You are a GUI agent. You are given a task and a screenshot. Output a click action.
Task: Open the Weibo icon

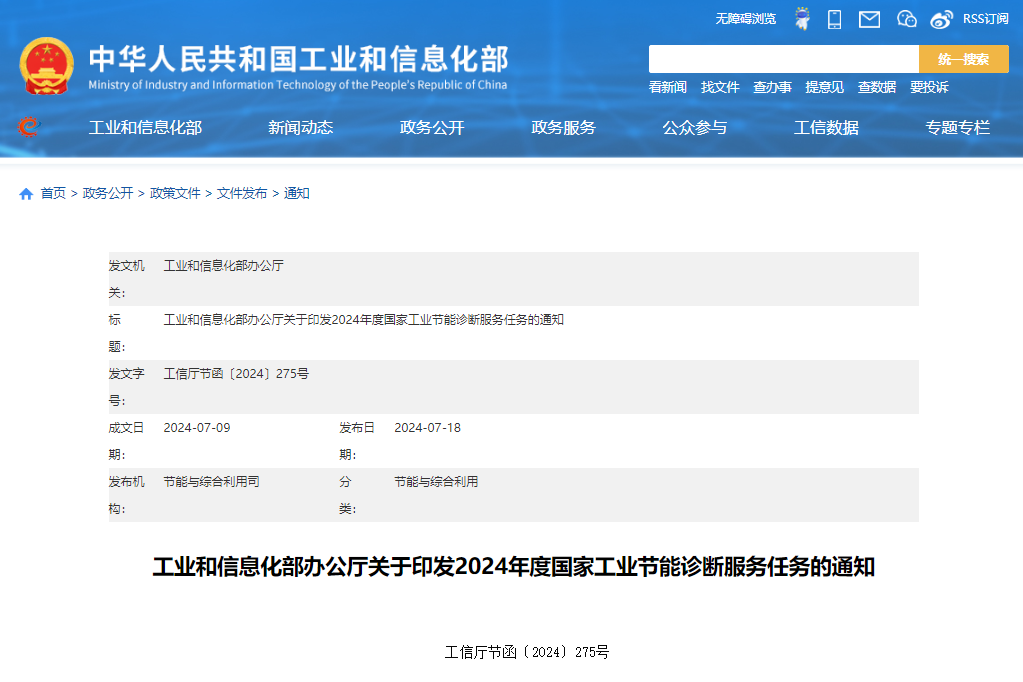[941, 20]
